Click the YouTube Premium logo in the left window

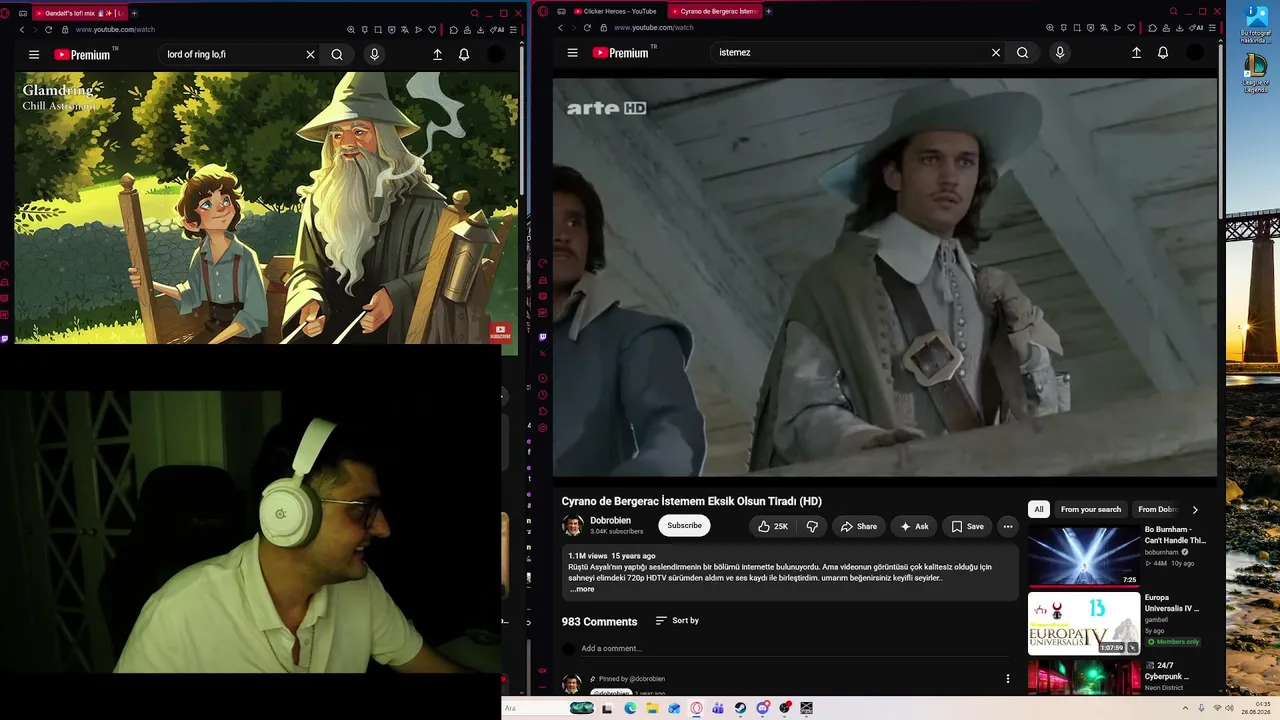click(84, 54)
